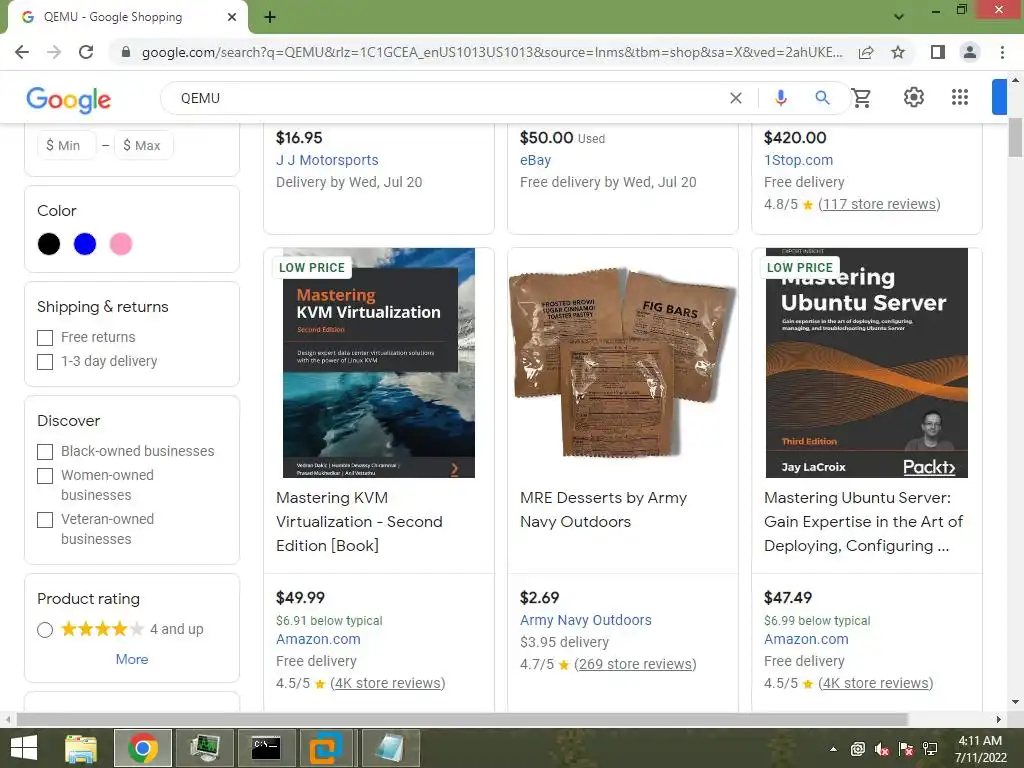Click the browser forward arrow
Screen dimensions: 1024x768
click(x=54, y=52)
